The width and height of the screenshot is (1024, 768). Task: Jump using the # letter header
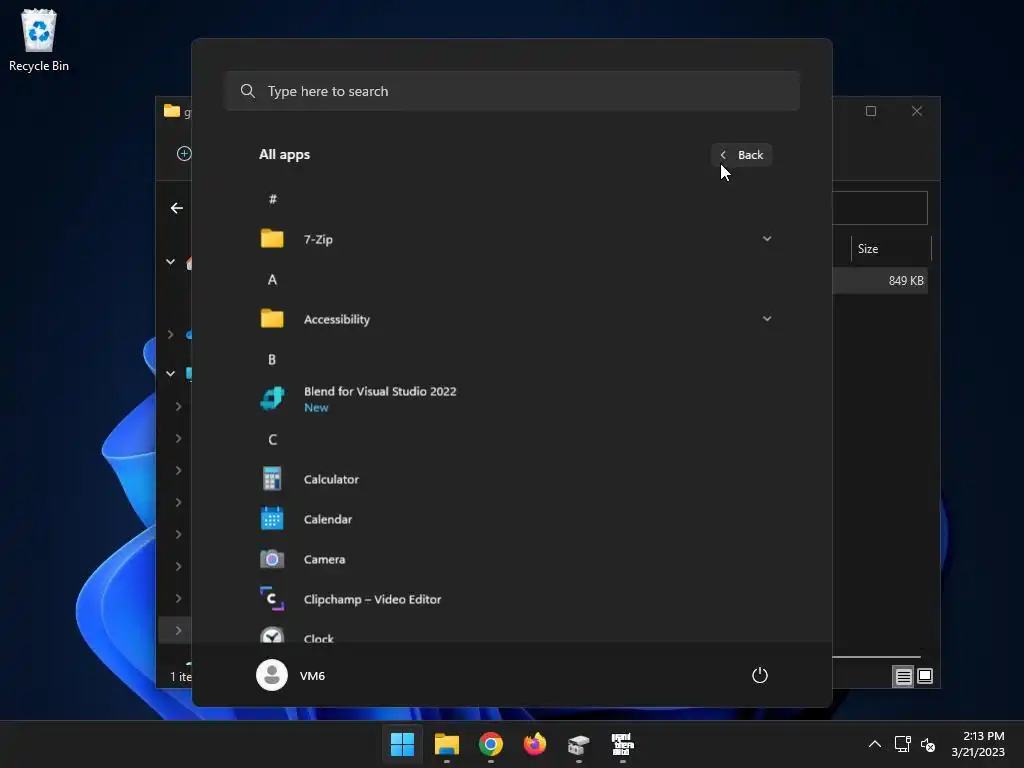tap(272, 199)
